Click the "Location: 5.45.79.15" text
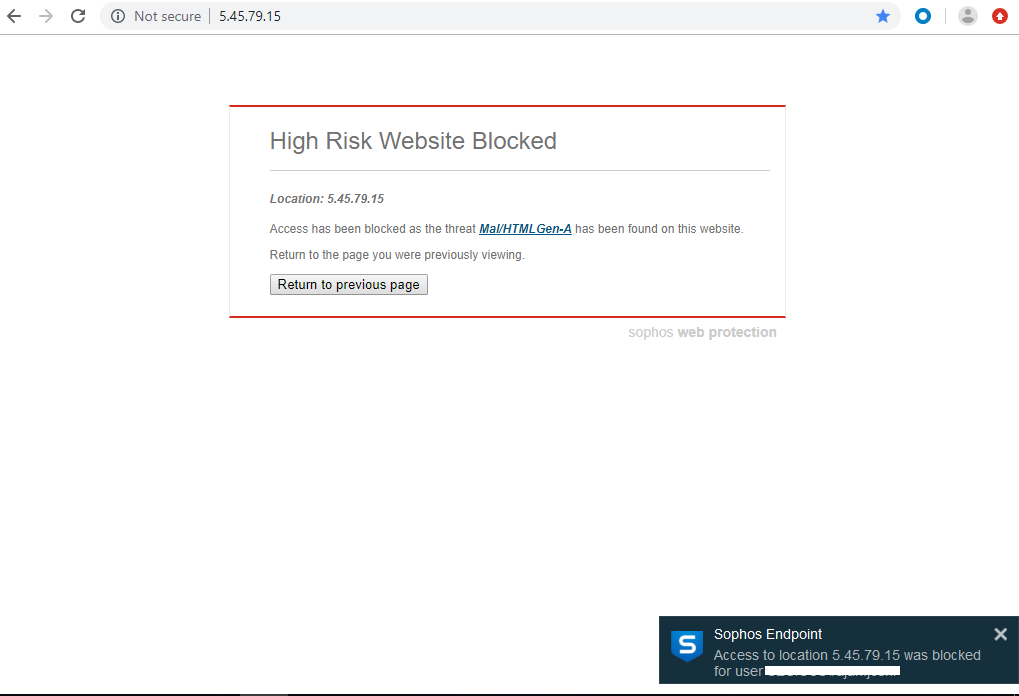Viewport: 1019px width, 696px height. (327, 199)
